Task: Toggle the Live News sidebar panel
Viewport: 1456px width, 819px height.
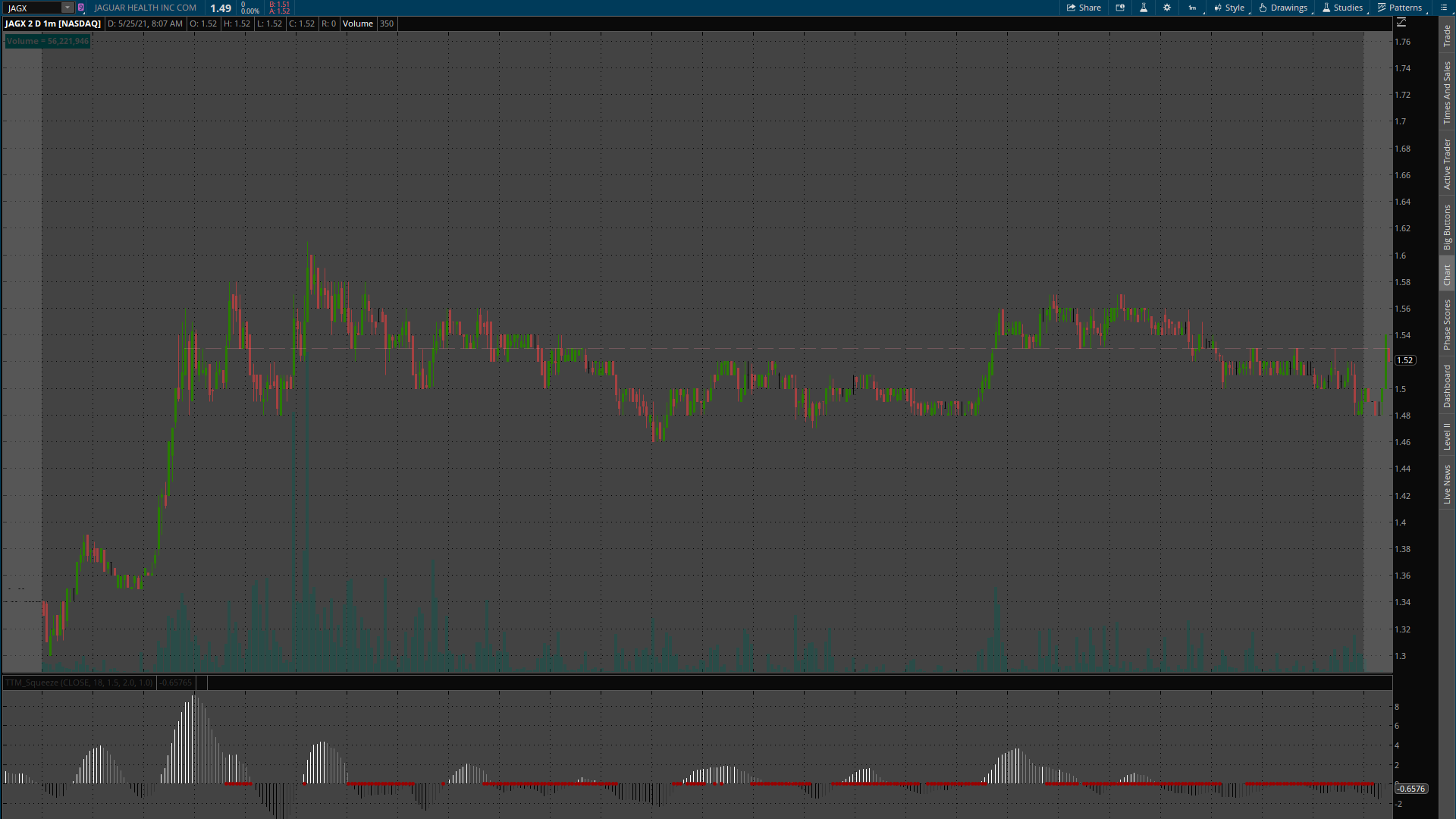Action: click(1447, 485)
